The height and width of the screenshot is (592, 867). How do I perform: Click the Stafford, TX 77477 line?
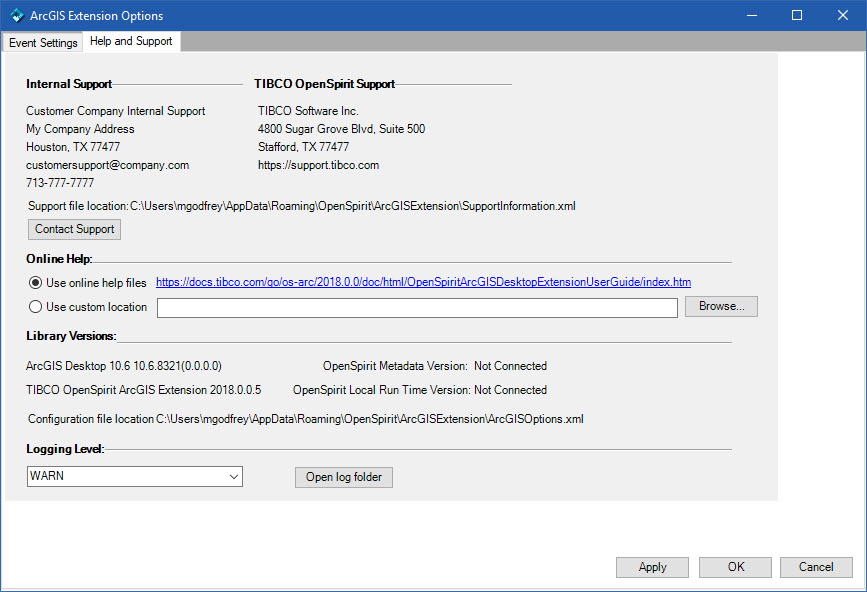[x=303, y=147]
